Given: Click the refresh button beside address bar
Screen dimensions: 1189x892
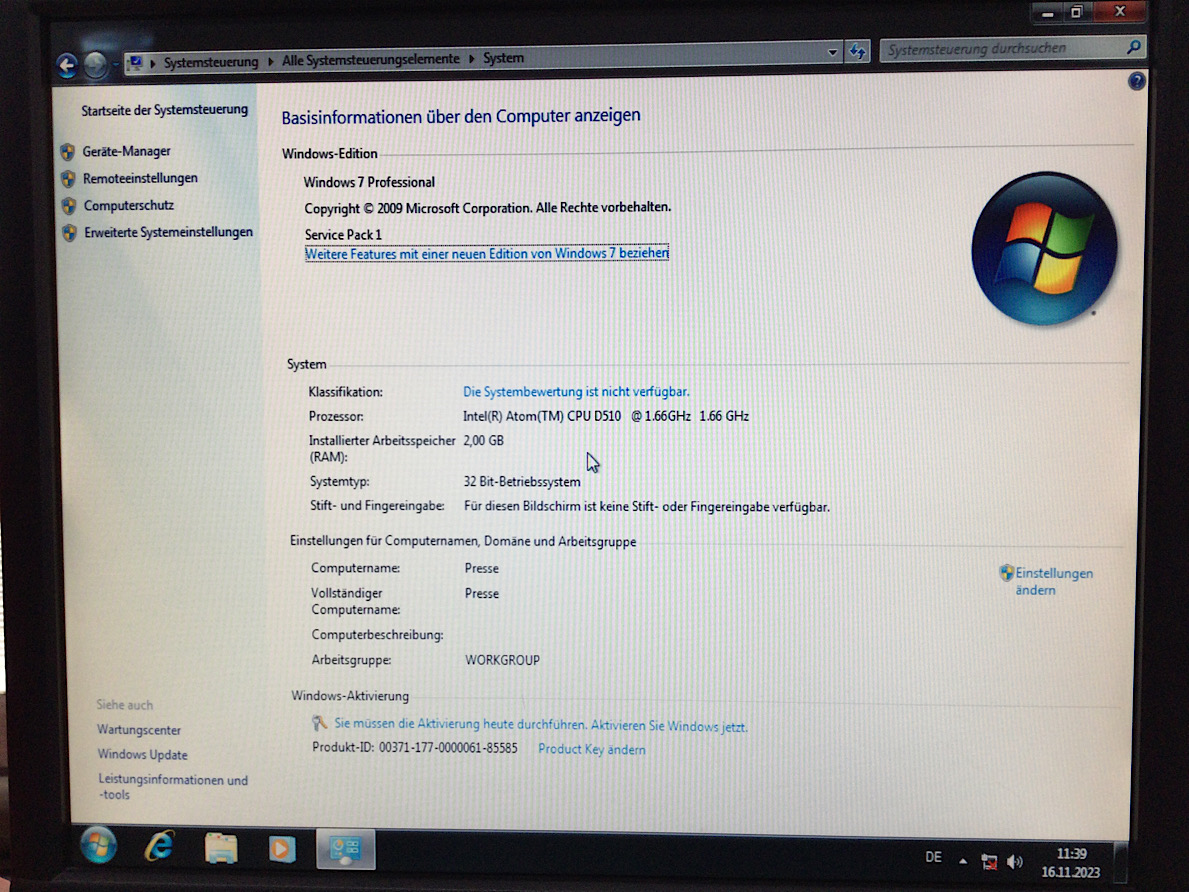Looking at the screenshot, I should tap(857, 52).
